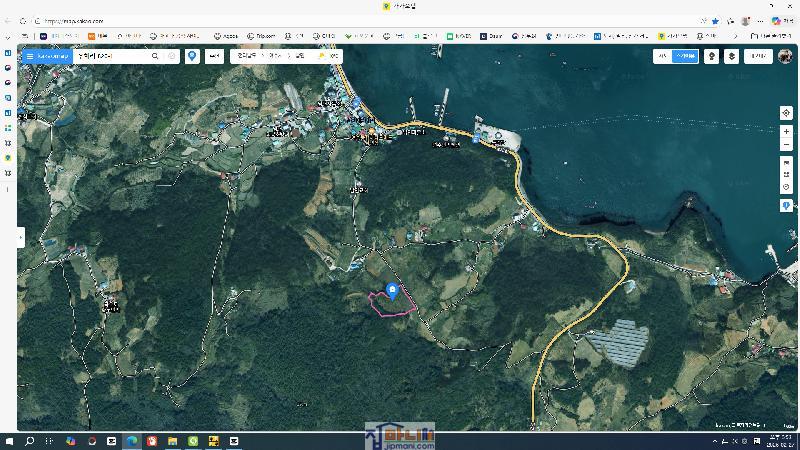Open the user profile avatar
This screenshot has width=800, height=450.
point(785,57)
